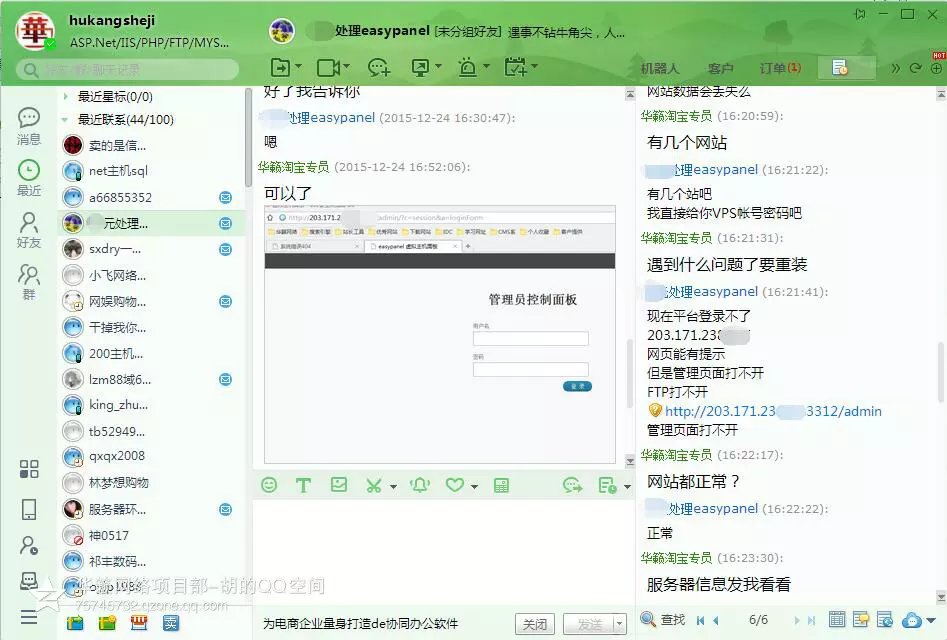The image size is (947, 640).
Task: Send a window shake with bell icon
Action: tap(420, 485)
